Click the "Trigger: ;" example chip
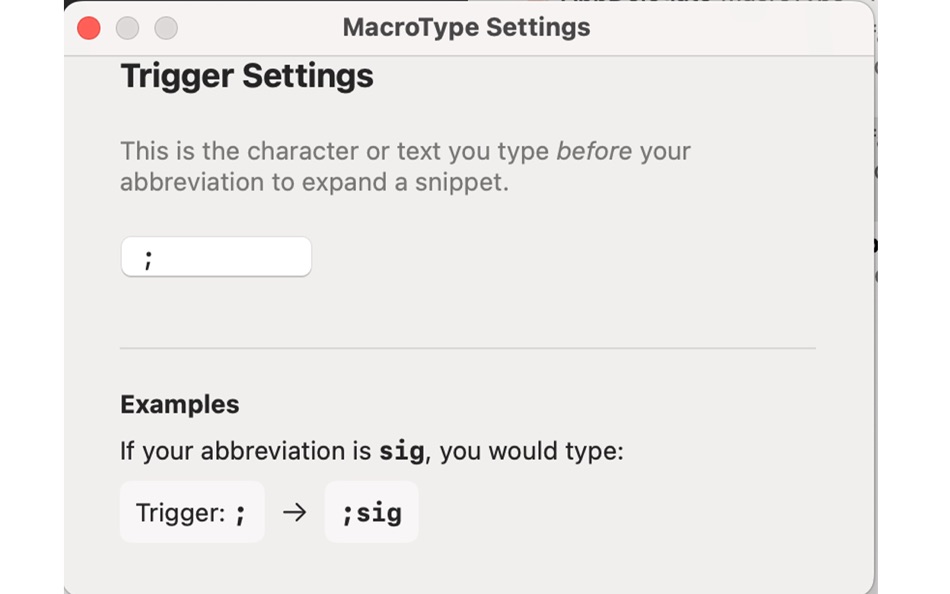Screen dimensions: 950x594 [191, 511]
